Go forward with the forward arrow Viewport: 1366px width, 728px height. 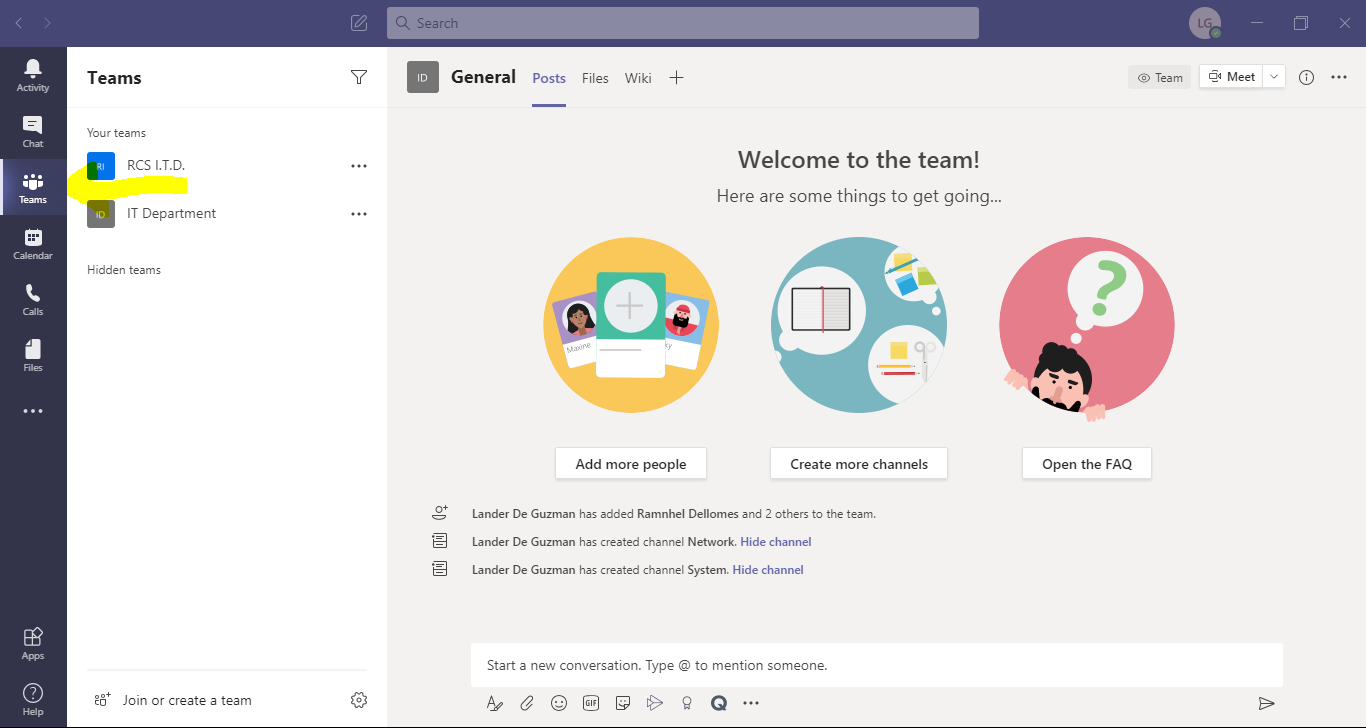click(x=47, y=23)
